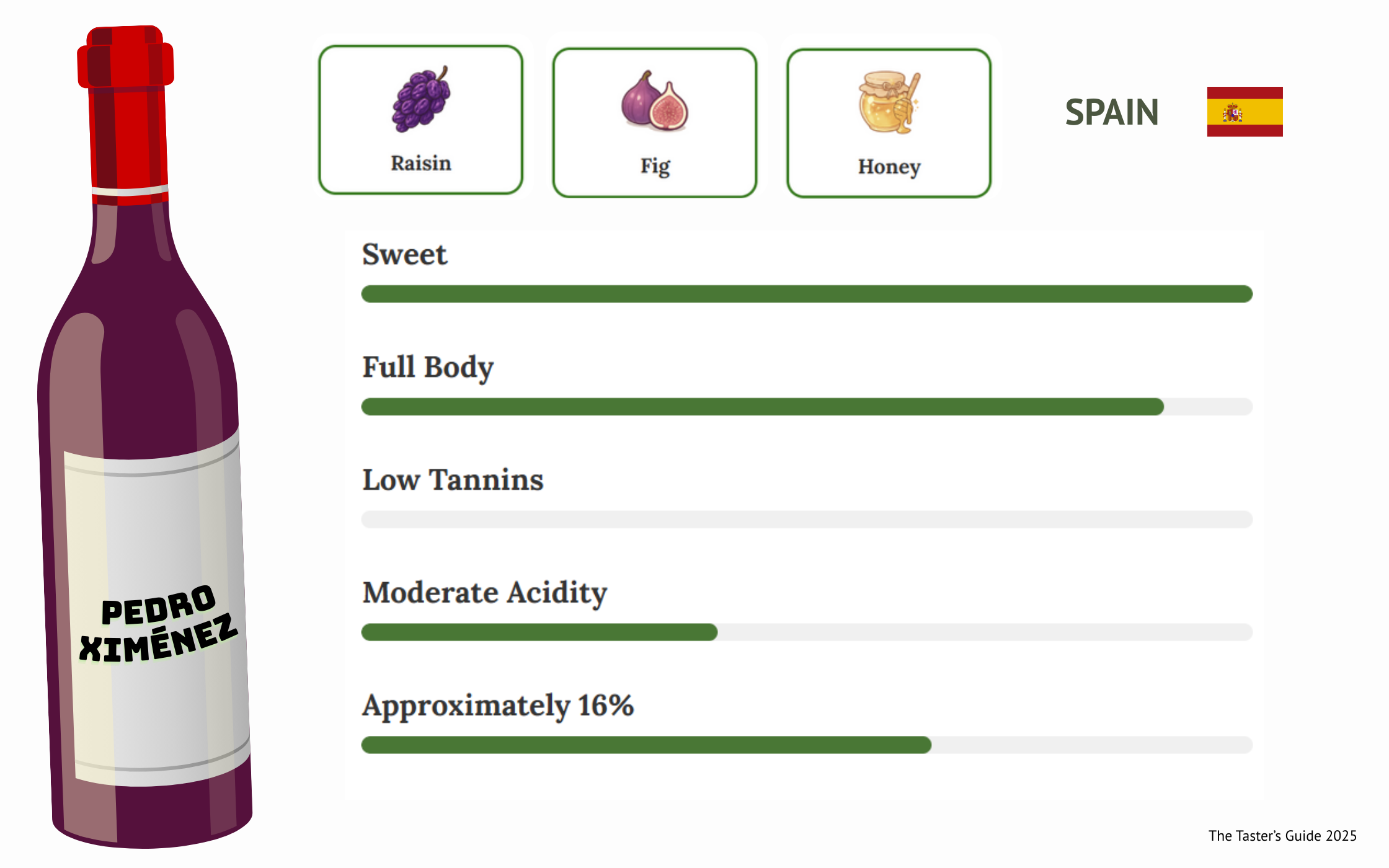Click the fig fruit icon
1389x868 pixels.
click(x=655, y=101)
